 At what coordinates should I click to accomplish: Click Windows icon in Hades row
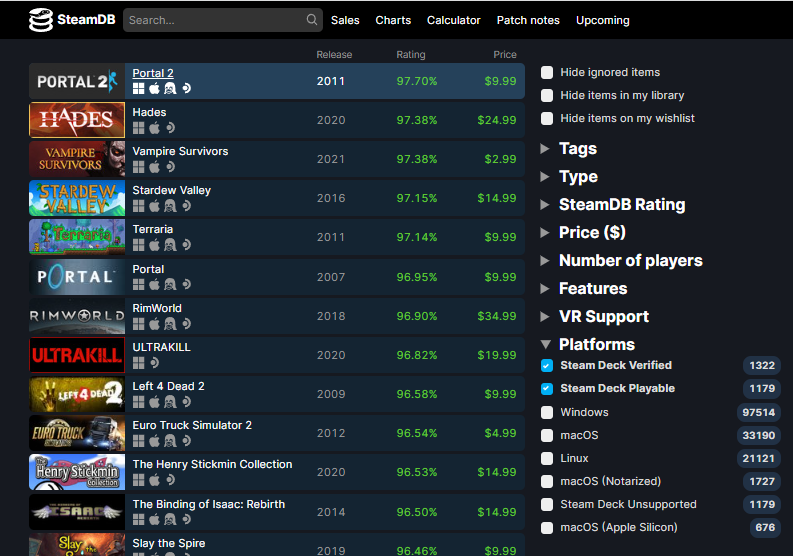point(139,128)
